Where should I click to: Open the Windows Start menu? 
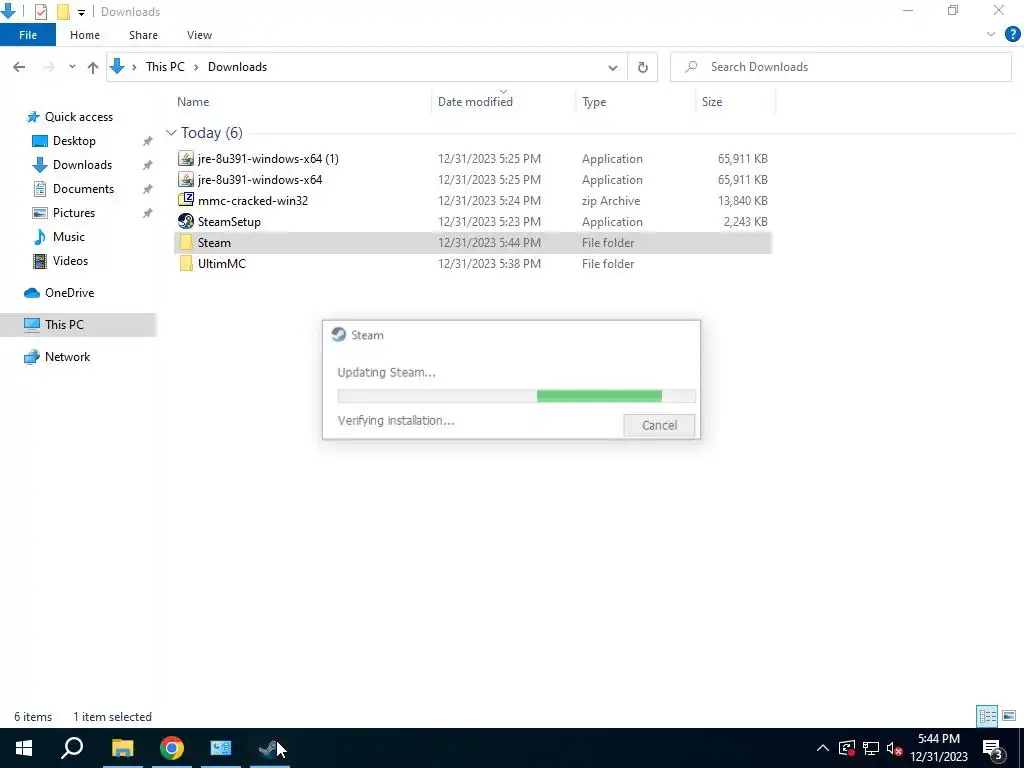(x=24, y=748)
